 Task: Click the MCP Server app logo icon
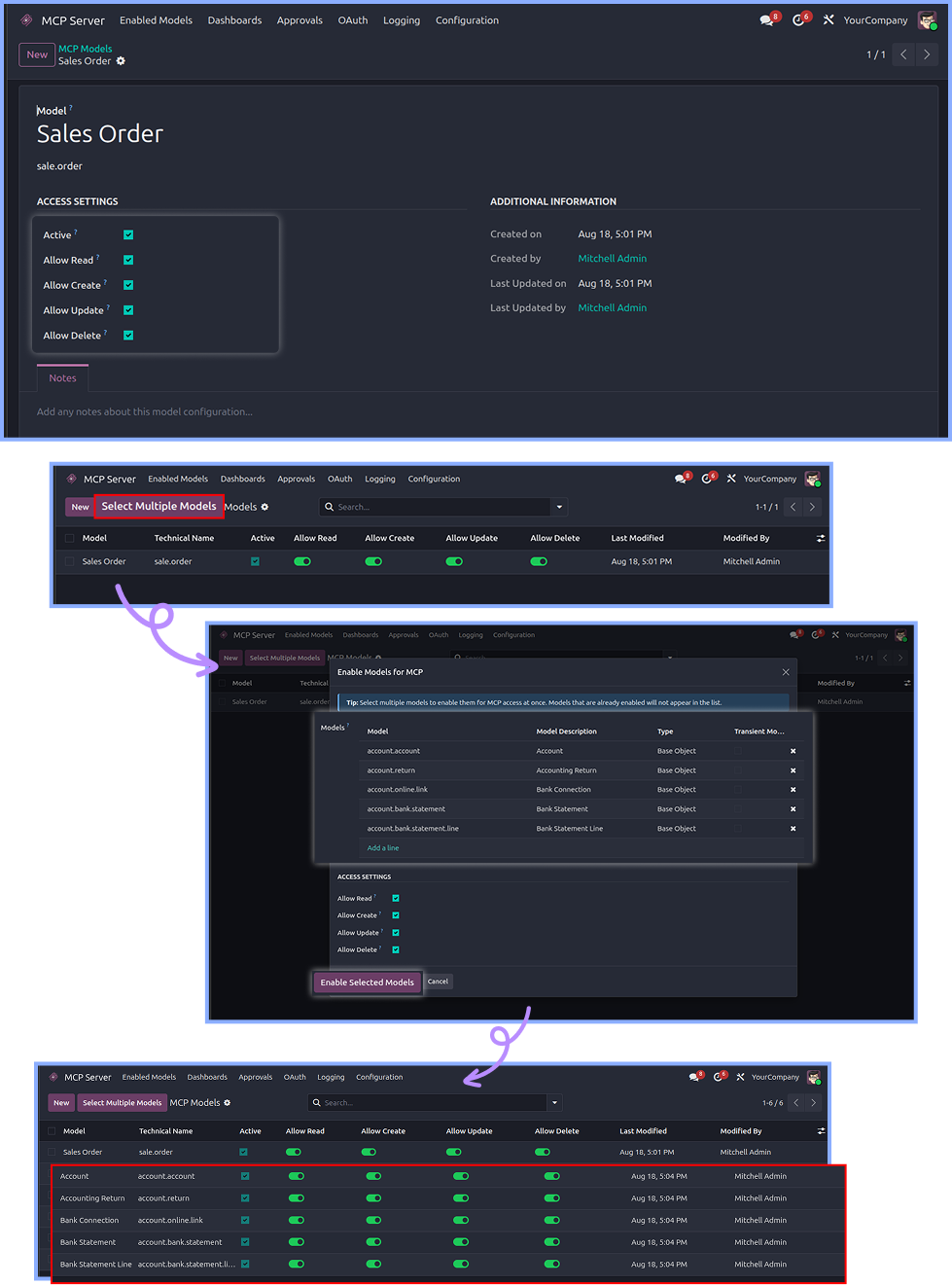pyautogui.click(x=26, y=19)
